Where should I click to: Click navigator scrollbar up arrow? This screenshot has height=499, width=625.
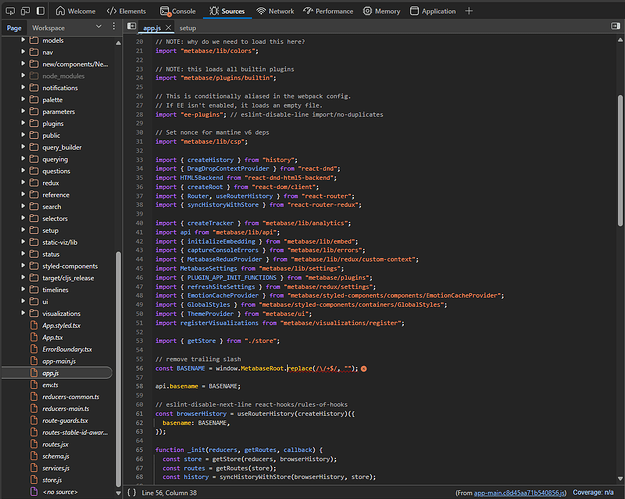point(118,43)
